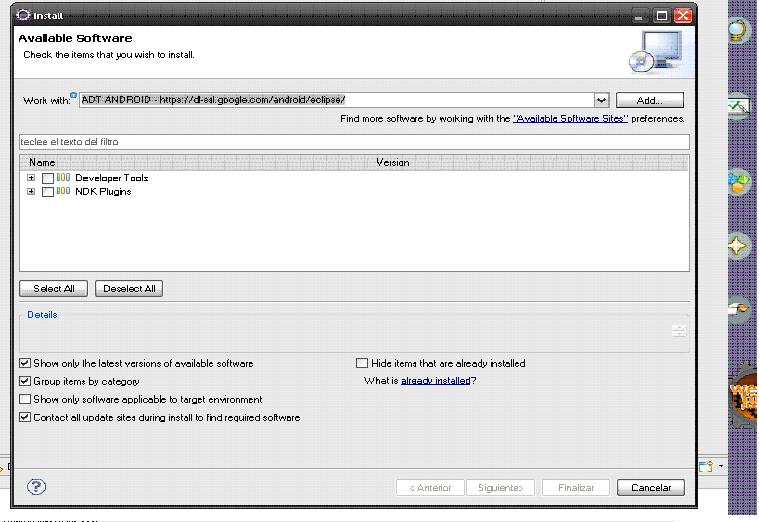Viewport: 759px width, 522px height.
Task: Click the Cancelar button
Action: click(x=651, y=488)
